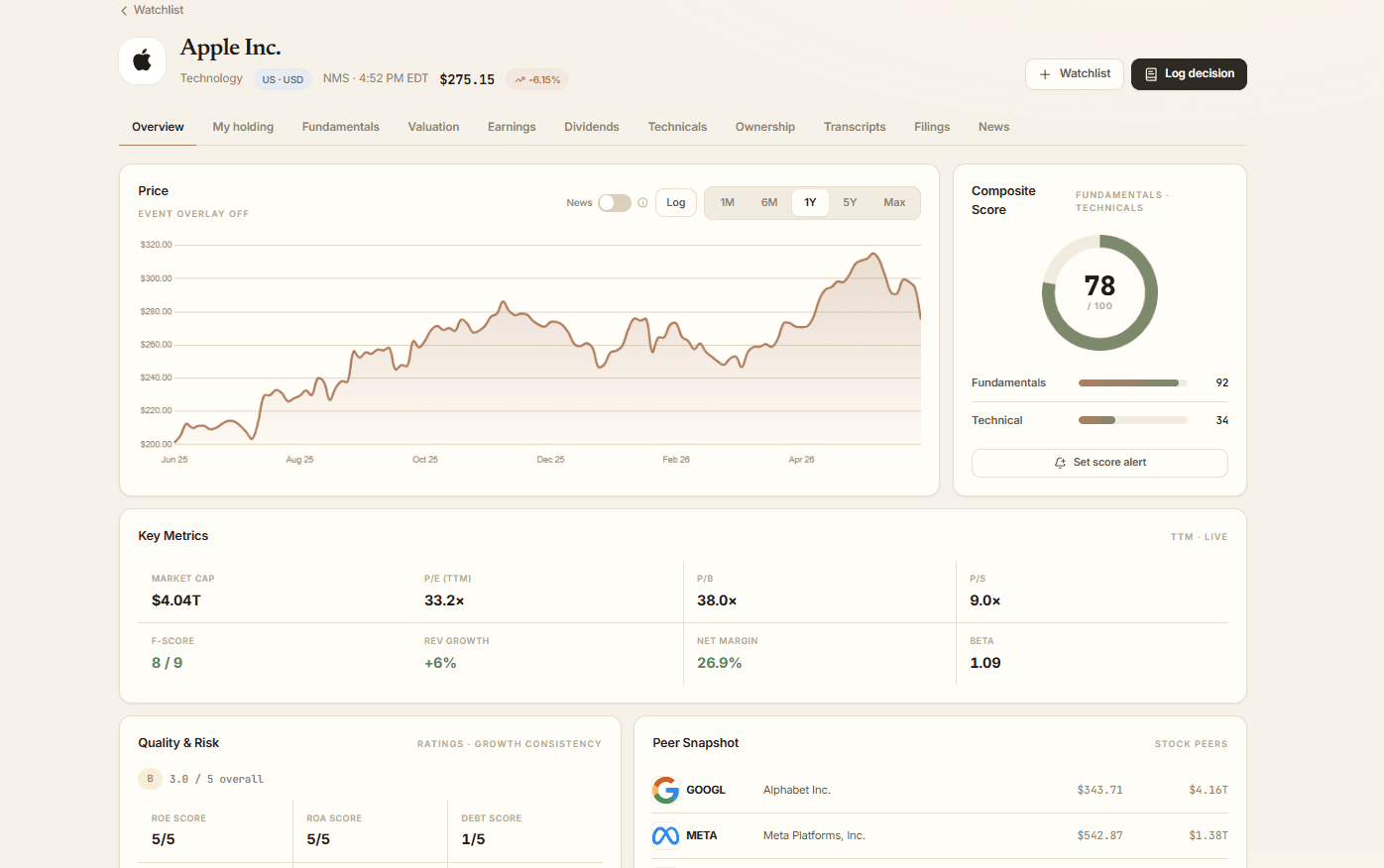The width and height of the screenshot is (1384, 868).
Task: Click the Beta 1.09 value
Action: (x=985, y=663)
